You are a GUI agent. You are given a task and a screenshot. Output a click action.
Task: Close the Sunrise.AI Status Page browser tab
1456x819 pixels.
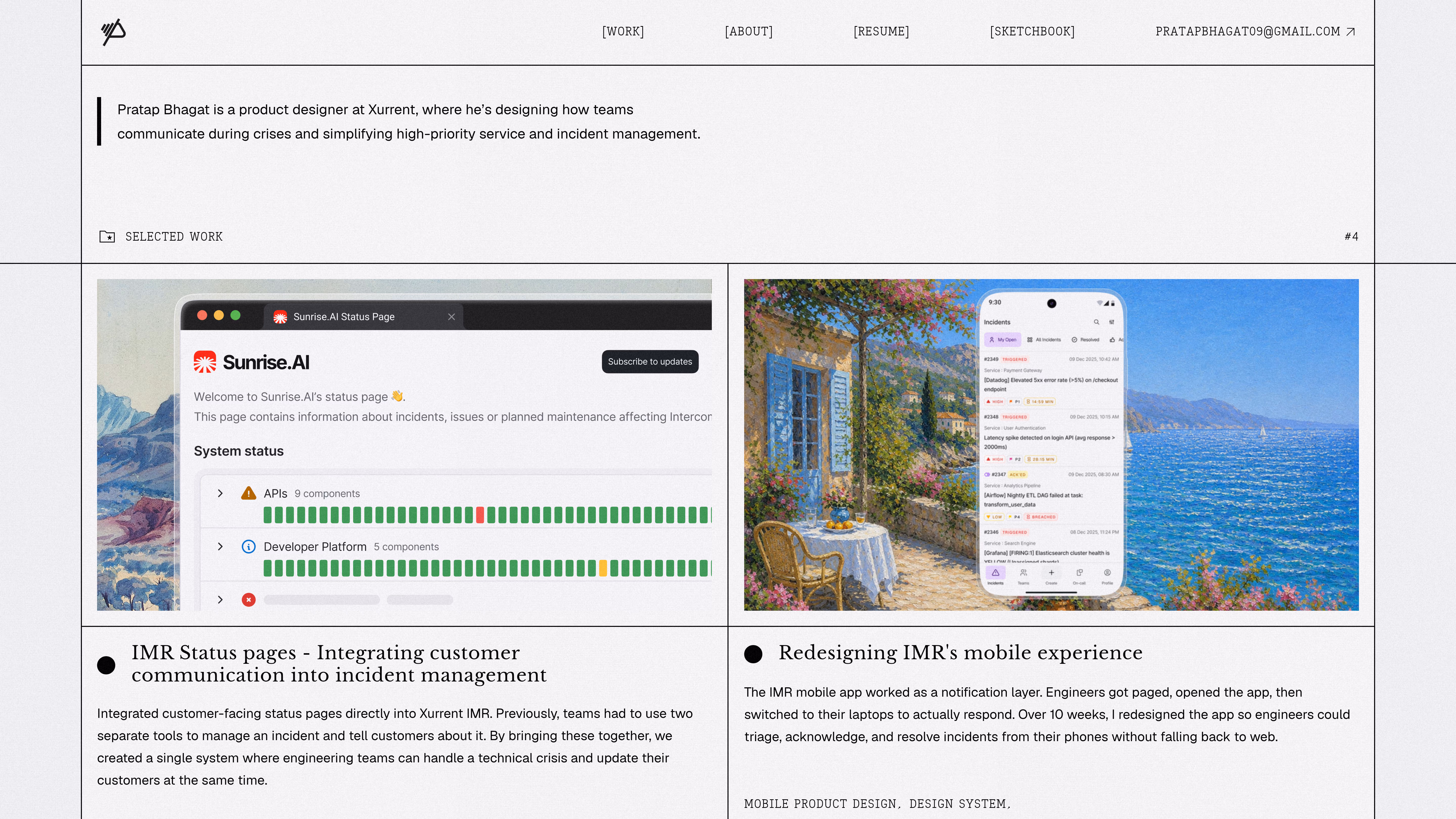point(452,316)
